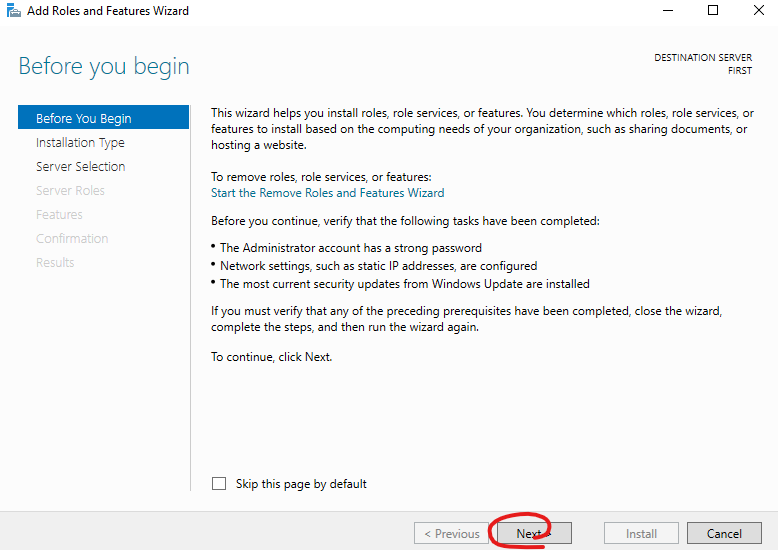
Task: Select Results step in sidebar
Action: (55, 262)
